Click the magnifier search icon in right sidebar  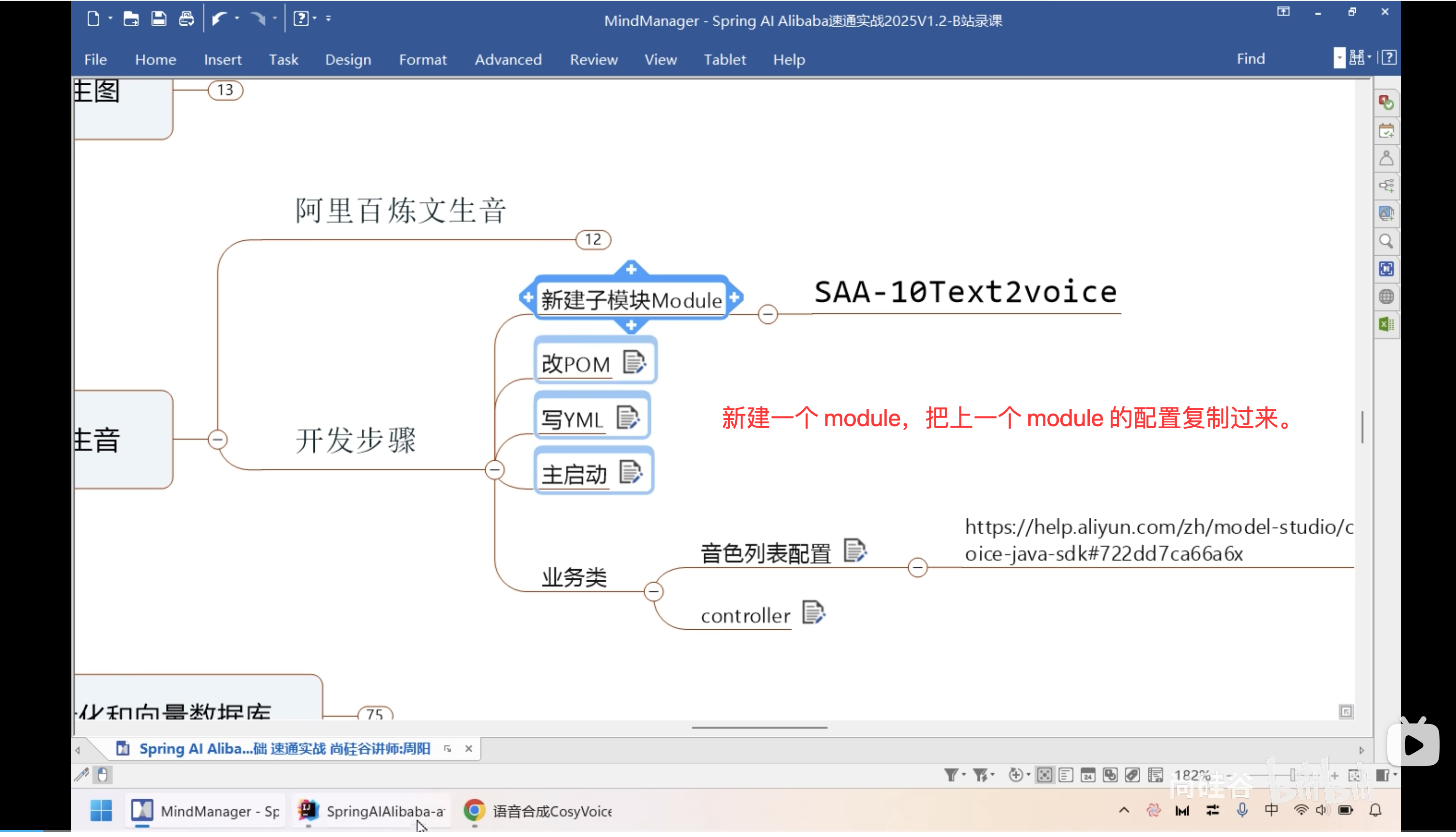1386,241
